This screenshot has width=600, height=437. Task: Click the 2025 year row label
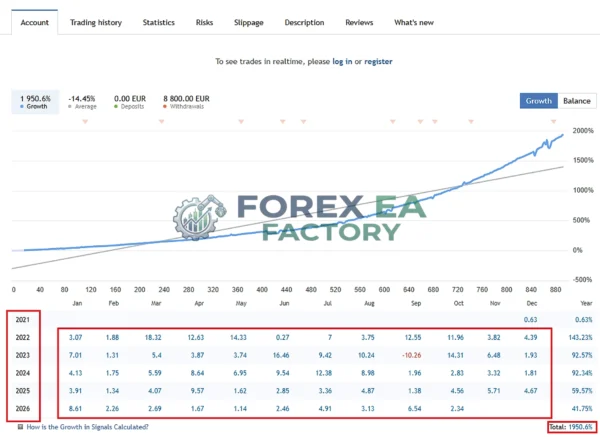[23, 391]
